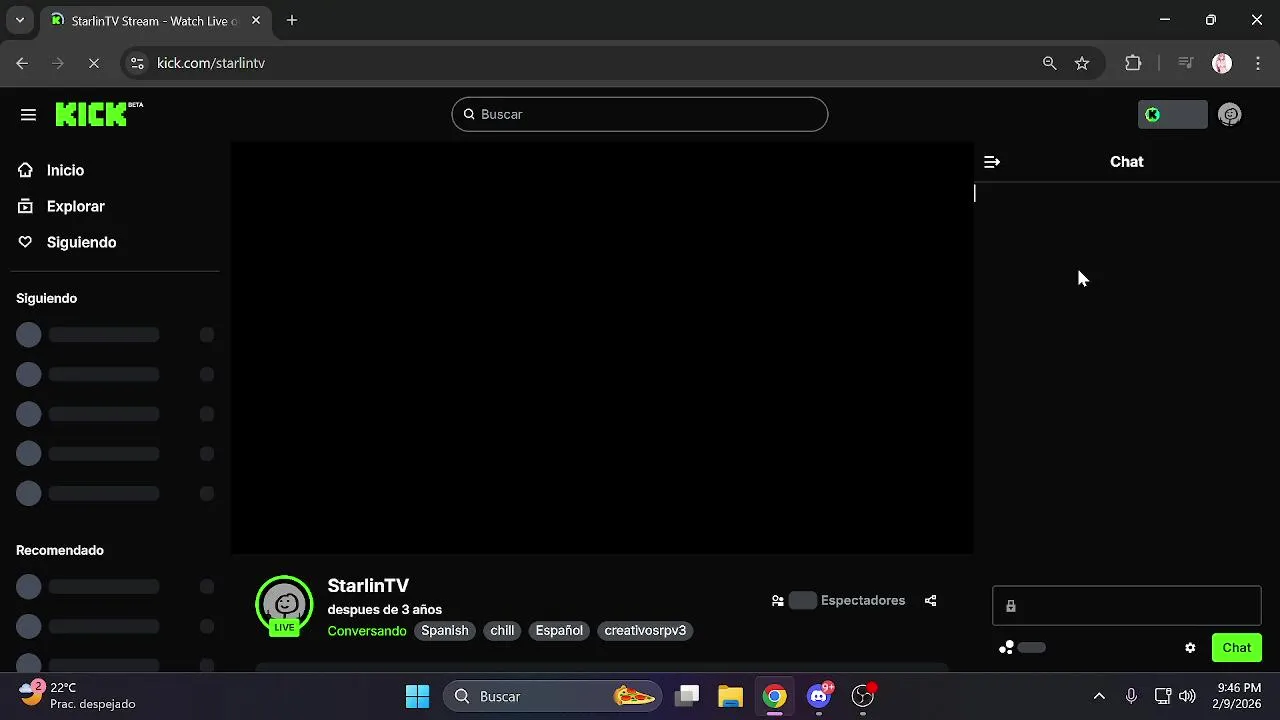The width and height of the screenshot is (1280, 720).
Task: Open OBS Studio from the taskbar
Action: pos(863,696)
